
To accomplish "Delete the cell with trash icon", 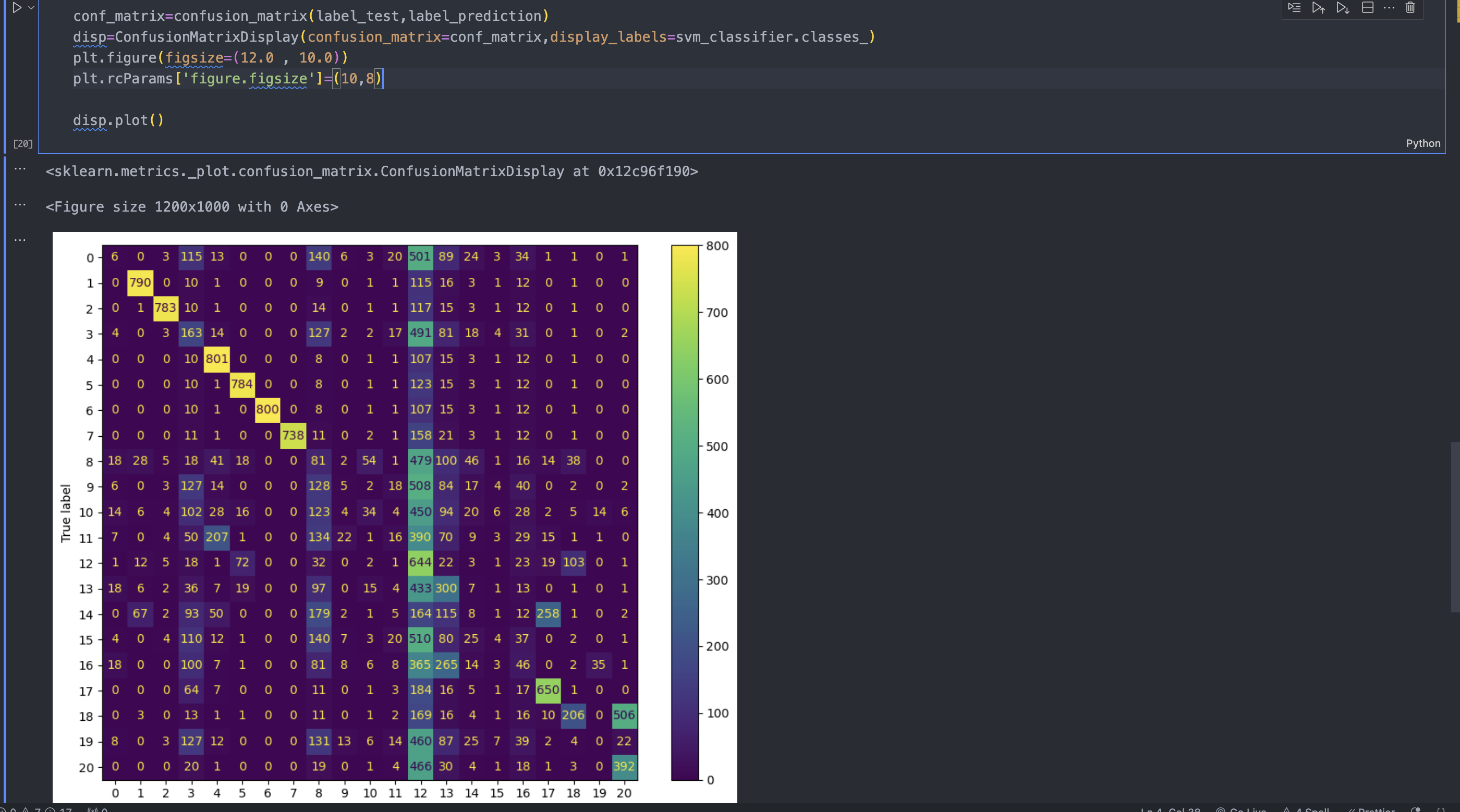I will click(x=1410, y=7).
